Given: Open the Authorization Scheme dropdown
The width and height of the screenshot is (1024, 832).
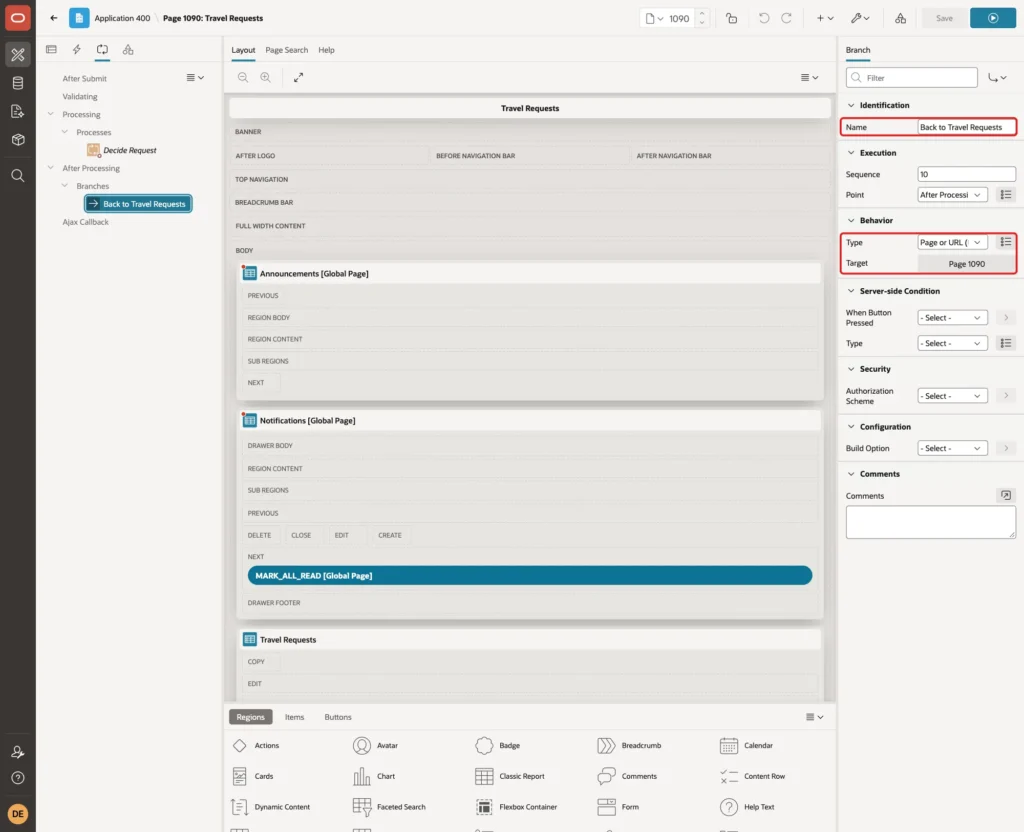Looking at the screenshot, I should point(952,396).
